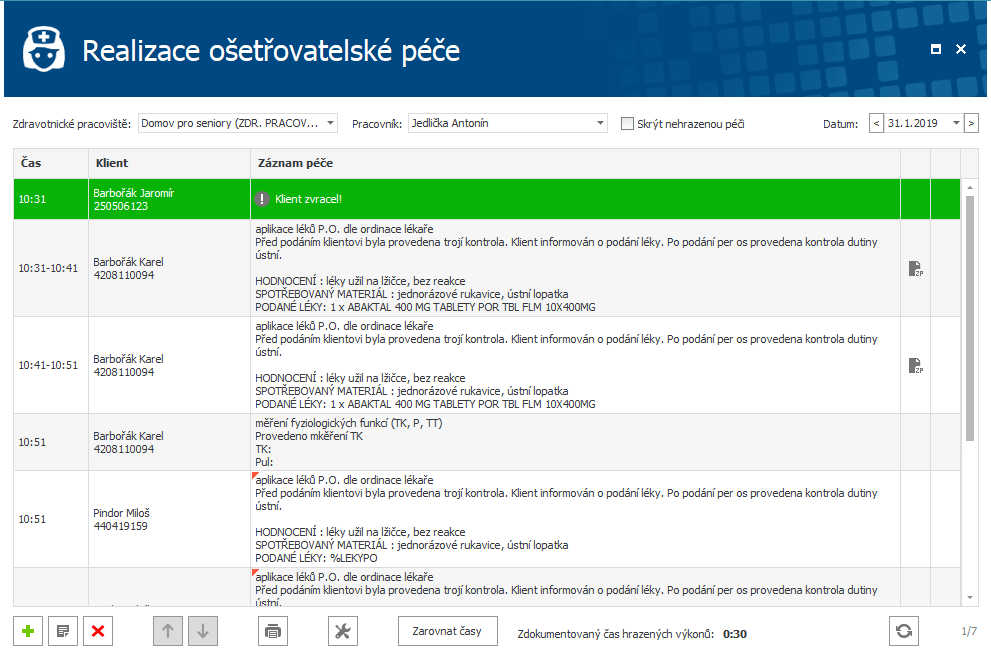Sort by the Klient column header

point(169,163)
